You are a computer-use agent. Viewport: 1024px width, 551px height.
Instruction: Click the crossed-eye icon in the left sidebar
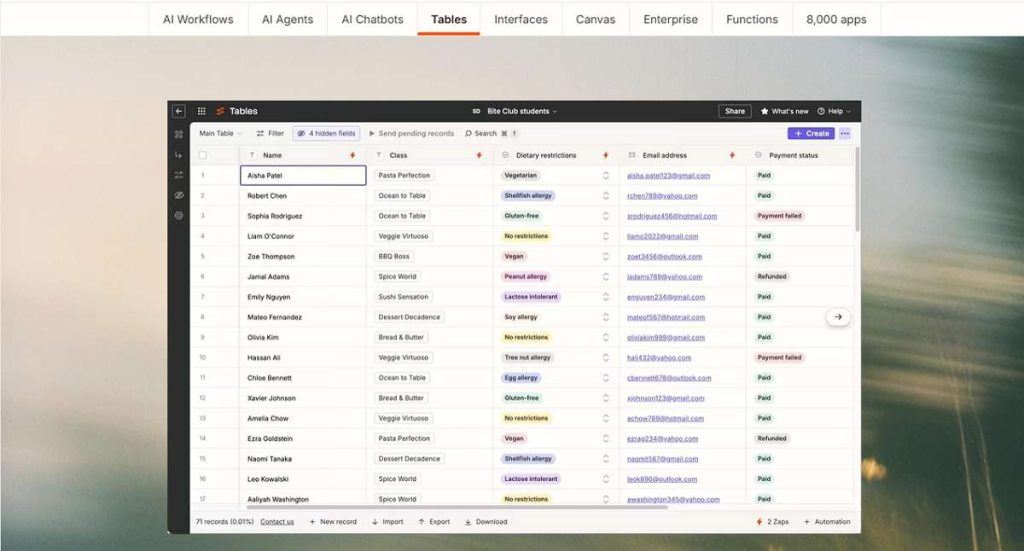[x=179, y=195]
